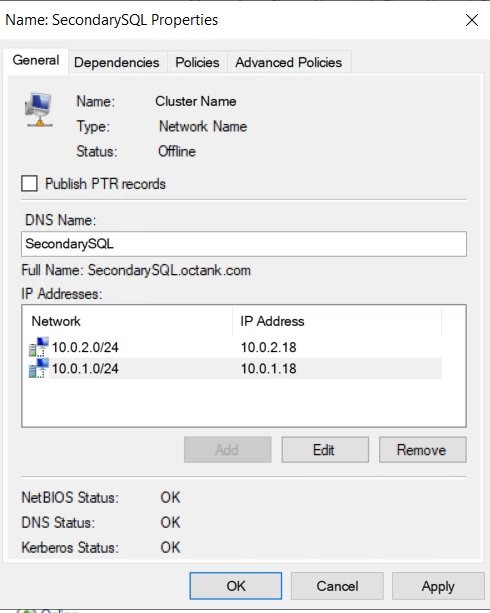Confirm changes with the OK button
Viewport: 490px width, 613px height.
(x=235, y=586)
